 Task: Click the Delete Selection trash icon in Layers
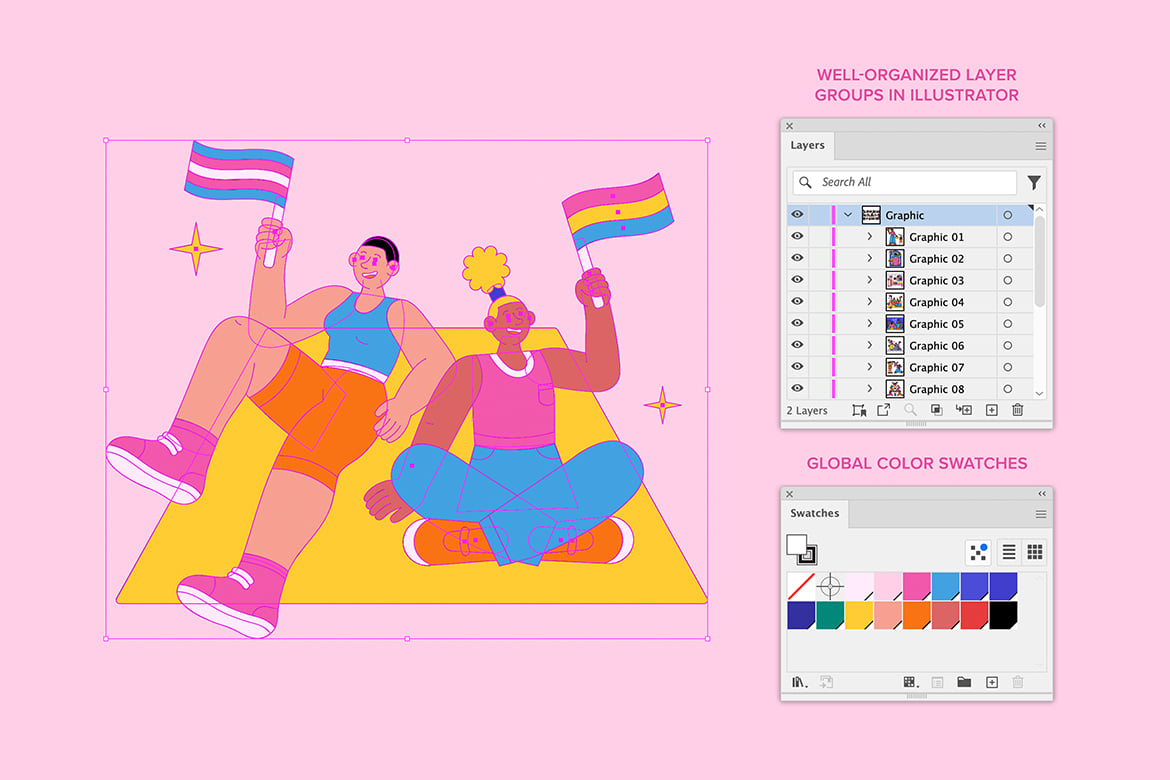tap(1017, 410)
